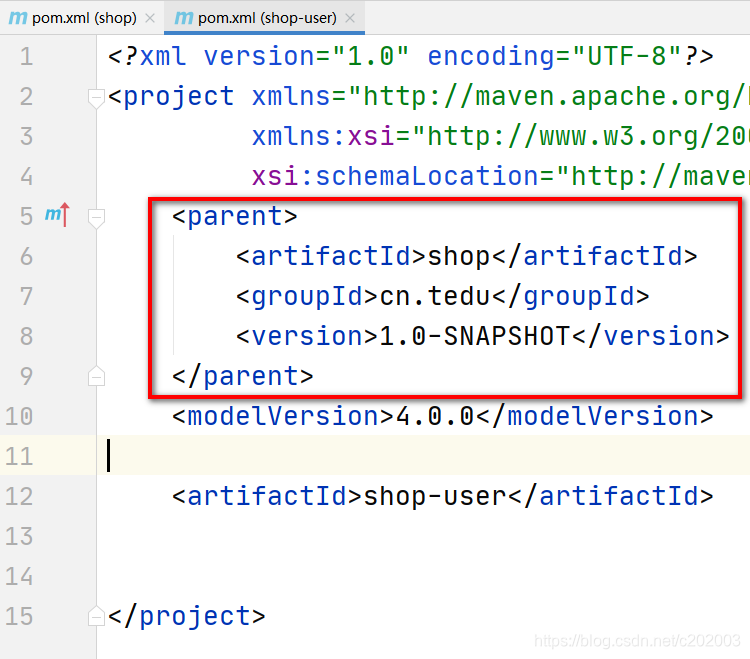Close the pom.xml (shop) tab
Image resolution: width=750 pixels, height=659 pixels.
[150, 18]
